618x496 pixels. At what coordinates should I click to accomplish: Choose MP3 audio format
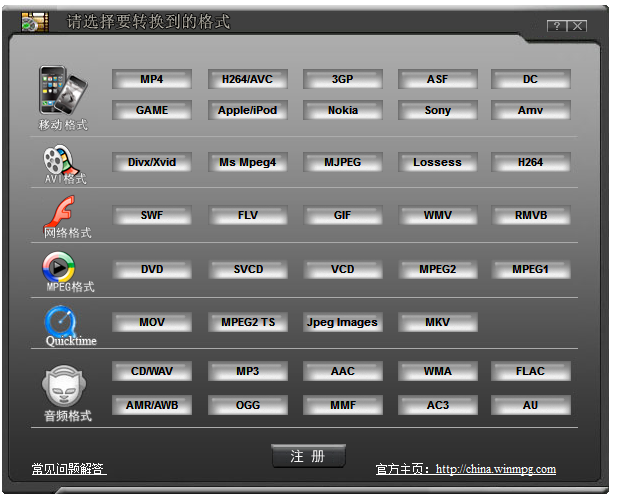pos(248,371)
